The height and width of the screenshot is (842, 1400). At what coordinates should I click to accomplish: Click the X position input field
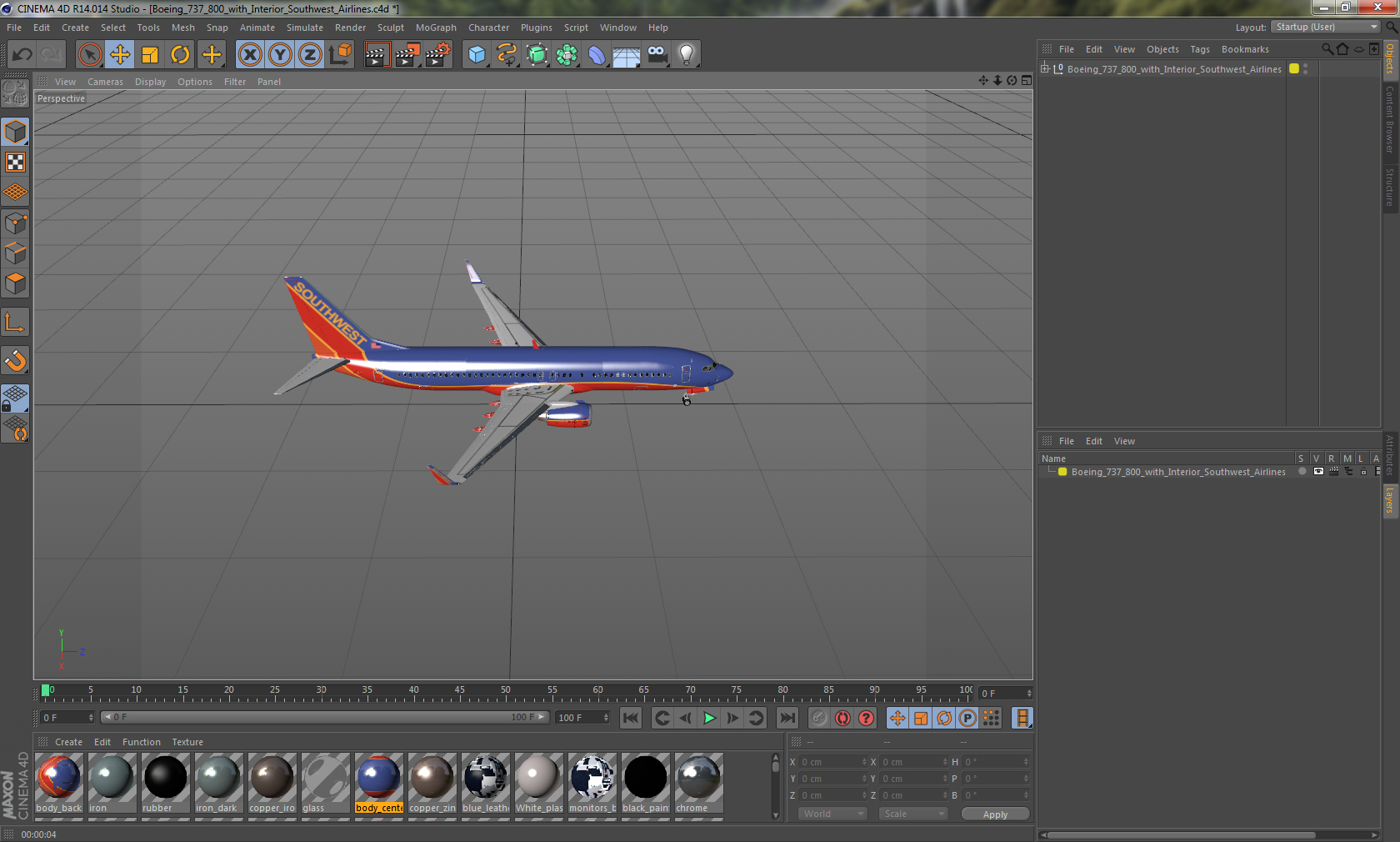pyautogui.click(x=833, y=762)
